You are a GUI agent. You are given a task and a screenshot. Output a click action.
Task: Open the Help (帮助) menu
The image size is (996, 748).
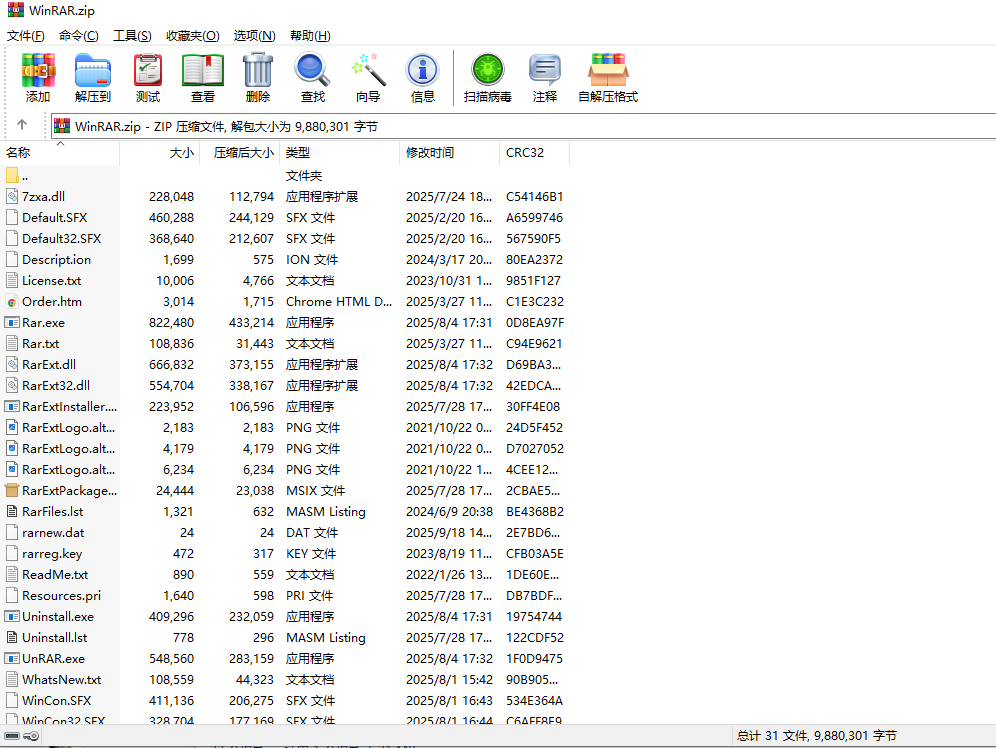(310, 36)
